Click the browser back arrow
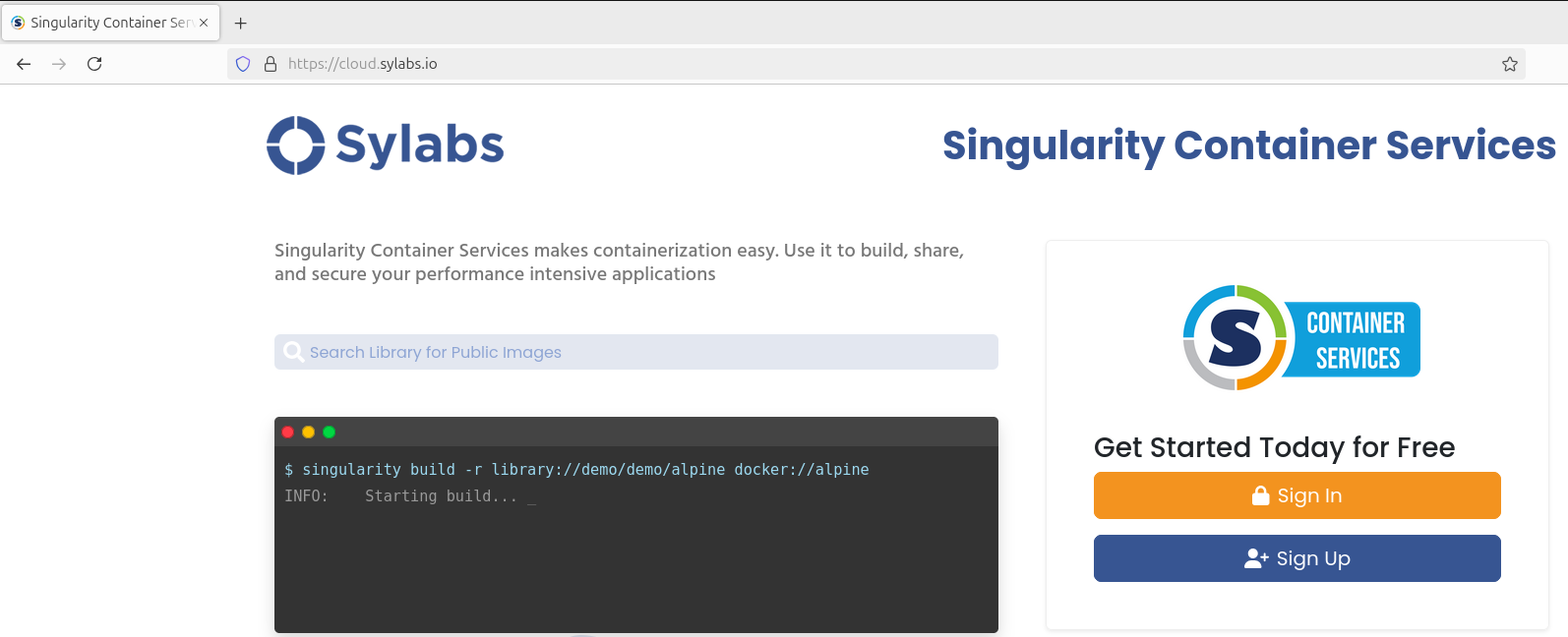The height and width of the screenshot is (637, 1568). click(24, 64)
